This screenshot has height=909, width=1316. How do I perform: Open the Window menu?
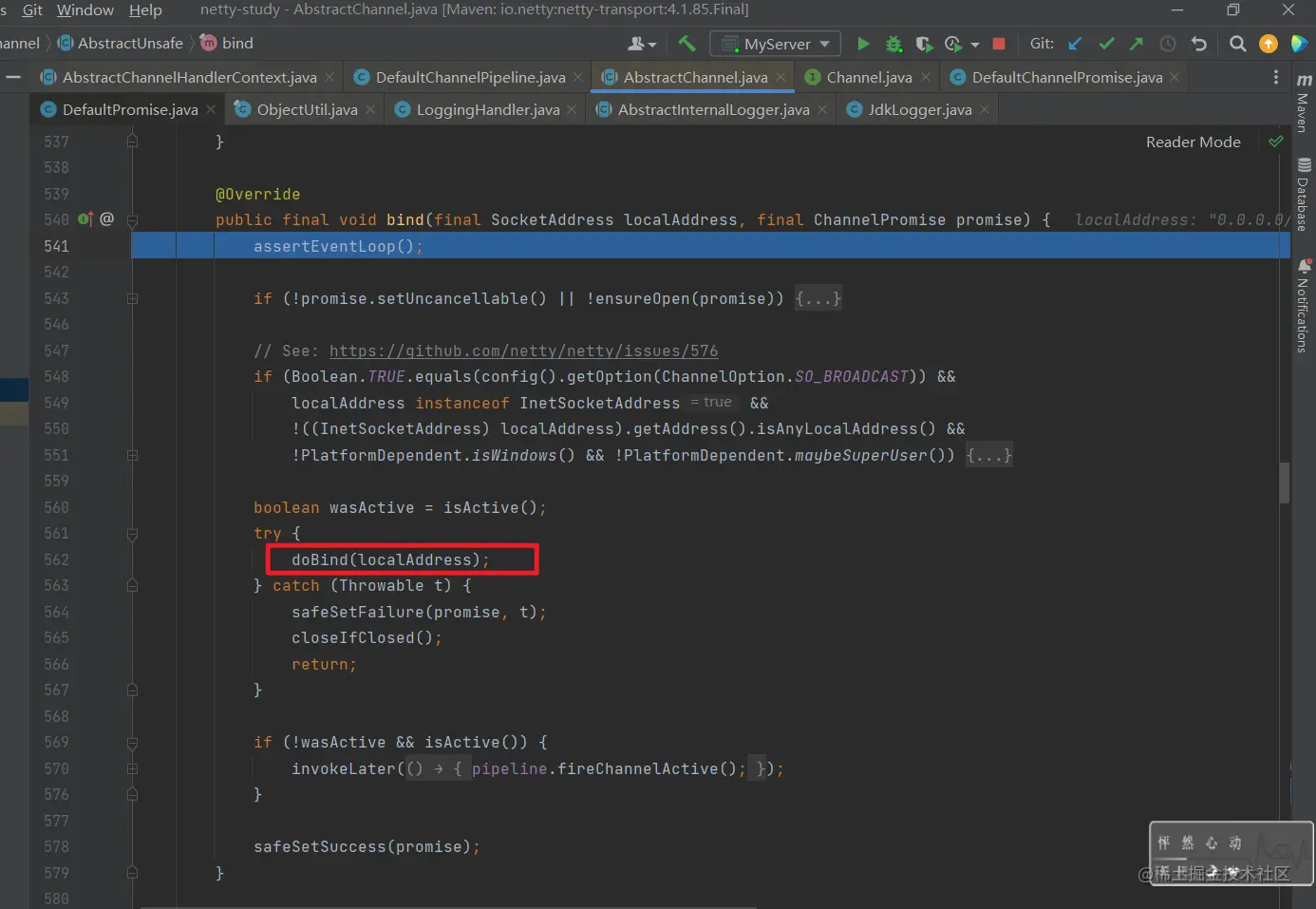click(x=85, y=9)
